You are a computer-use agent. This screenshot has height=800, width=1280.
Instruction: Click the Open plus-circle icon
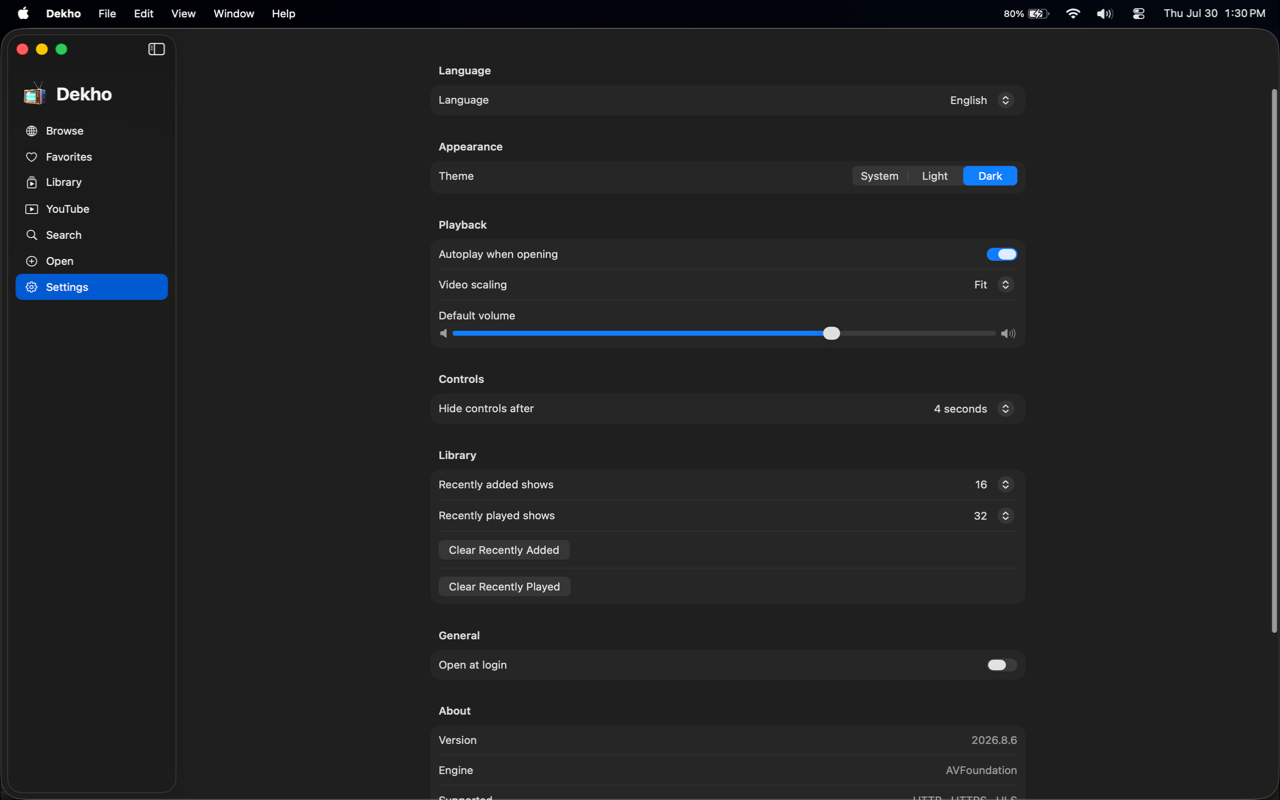coord(32,261)
